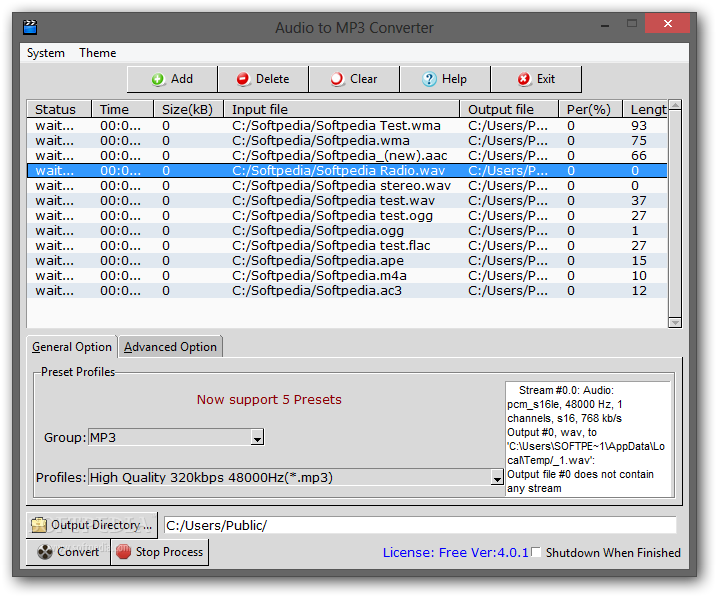The width and height of the screenshot is (717, 597).
Task: Switch to the Advanced Option tab
Action: coord(170,347)
